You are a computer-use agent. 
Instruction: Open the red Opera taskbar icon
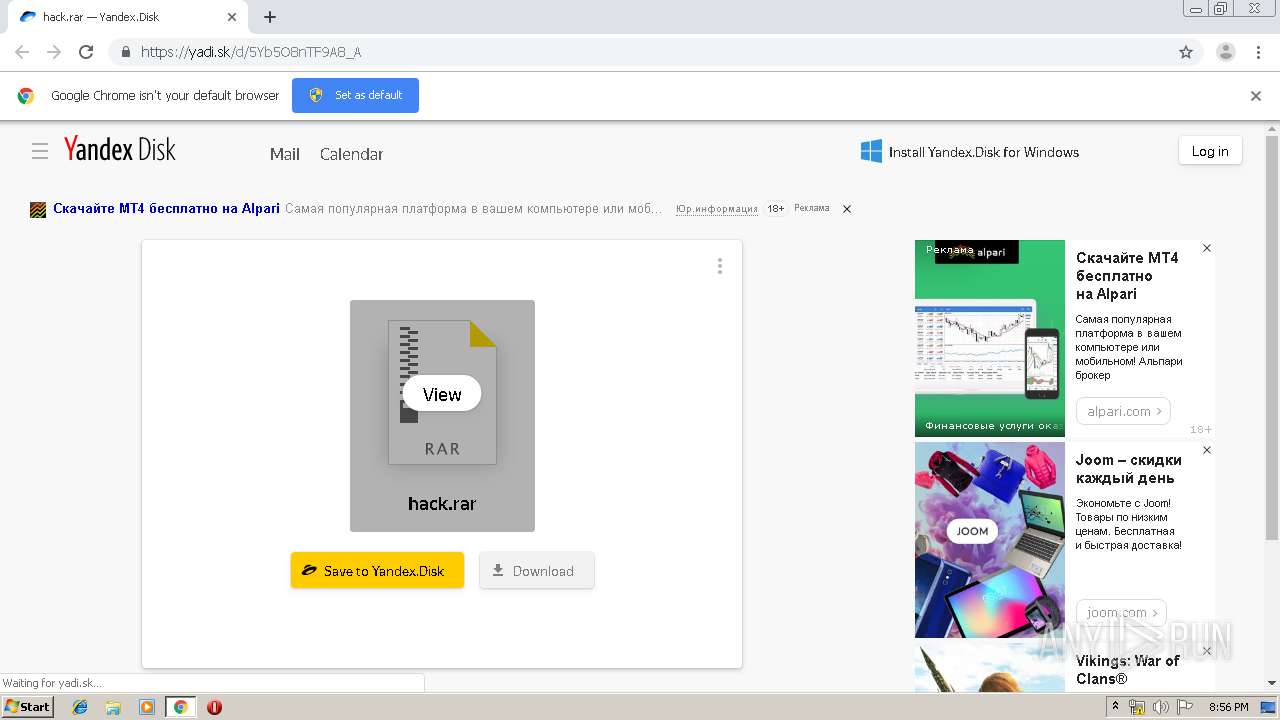[214, 707]
